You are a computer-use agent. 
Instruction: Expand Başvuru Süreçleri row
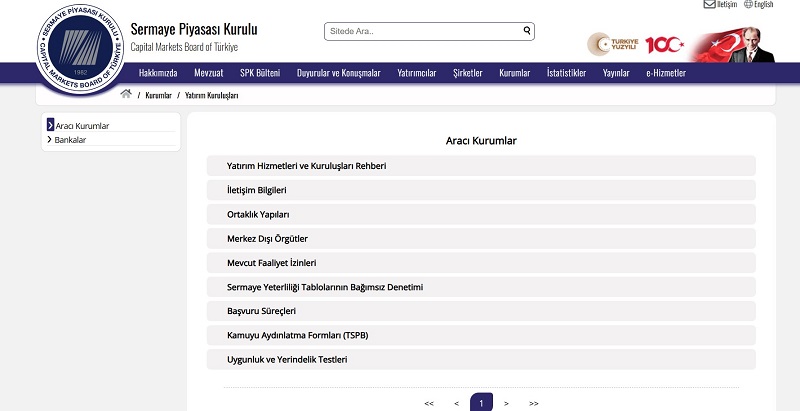481,311
